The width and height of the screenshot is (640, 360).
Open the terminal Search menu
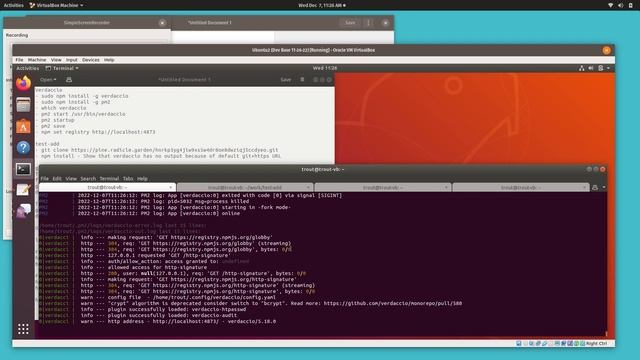pos(88,179)
